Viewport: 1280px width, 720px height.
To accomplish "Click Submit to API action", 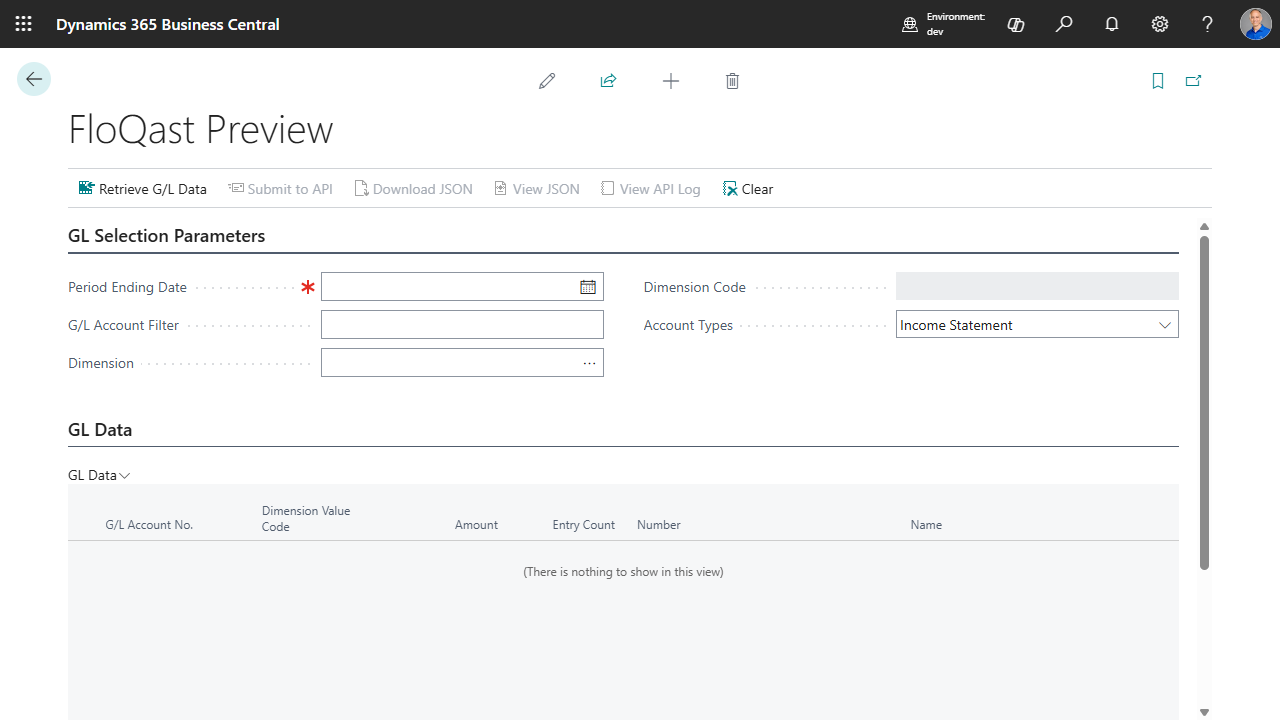I will (280, 189).
